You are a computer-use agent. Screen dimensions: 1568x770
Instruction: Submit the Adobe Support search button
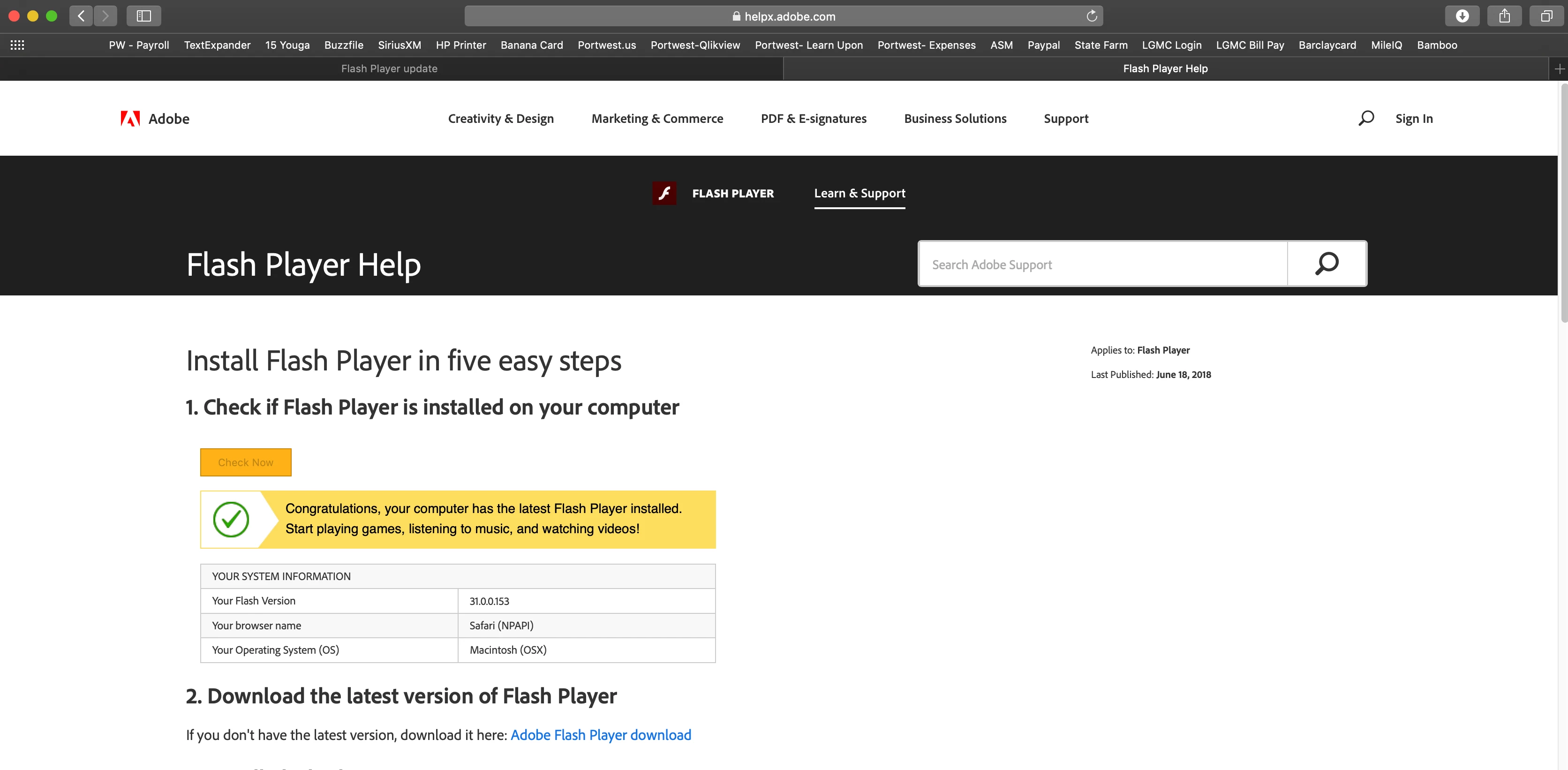coord(1327,264)
